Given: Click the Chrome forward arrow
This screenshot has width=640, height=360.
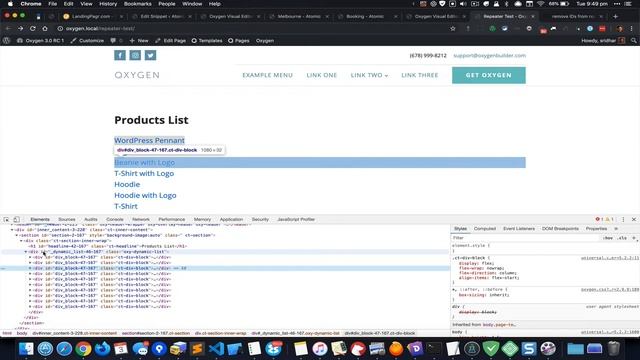Looking at the screenshot, I should pos(20,29).
